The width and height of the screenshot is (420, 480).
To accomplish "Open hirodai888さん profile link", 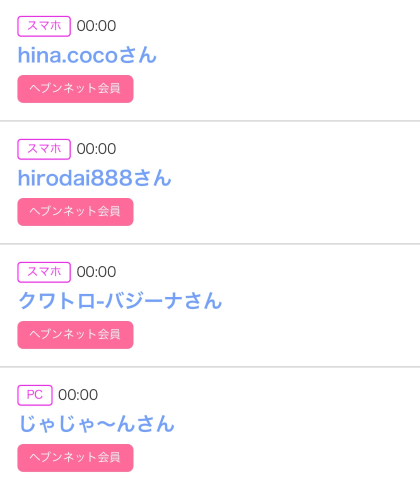I will pyautogui.click(x=94, y=178).
